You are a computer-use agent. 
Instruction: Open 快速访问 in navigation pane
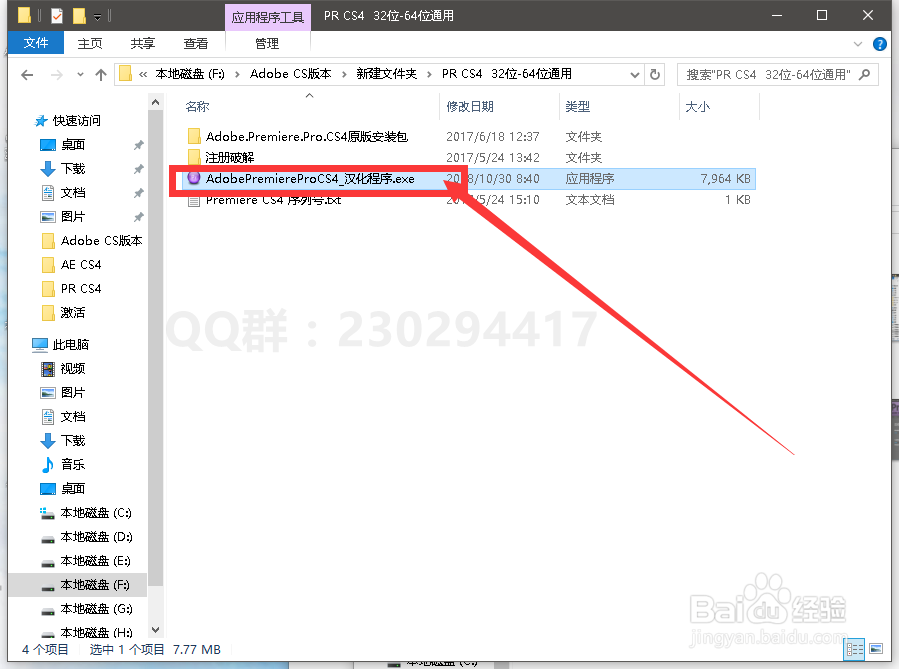point(76,120)
